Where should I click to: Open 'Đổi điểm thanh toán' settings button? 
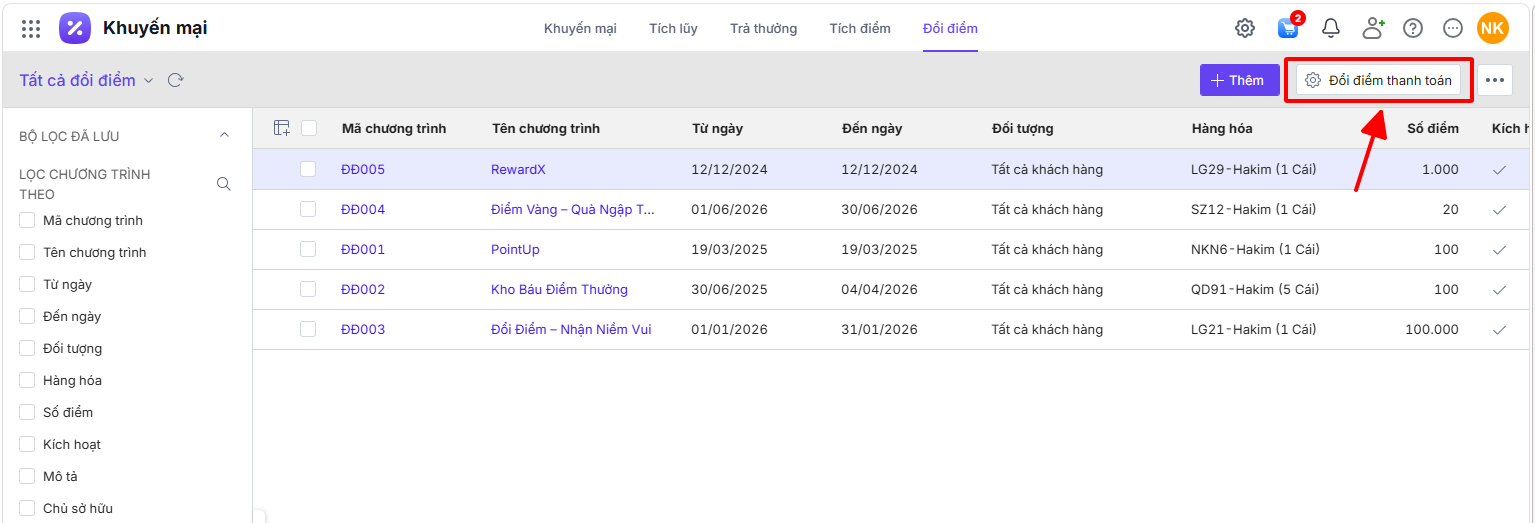coord(1378,80)
